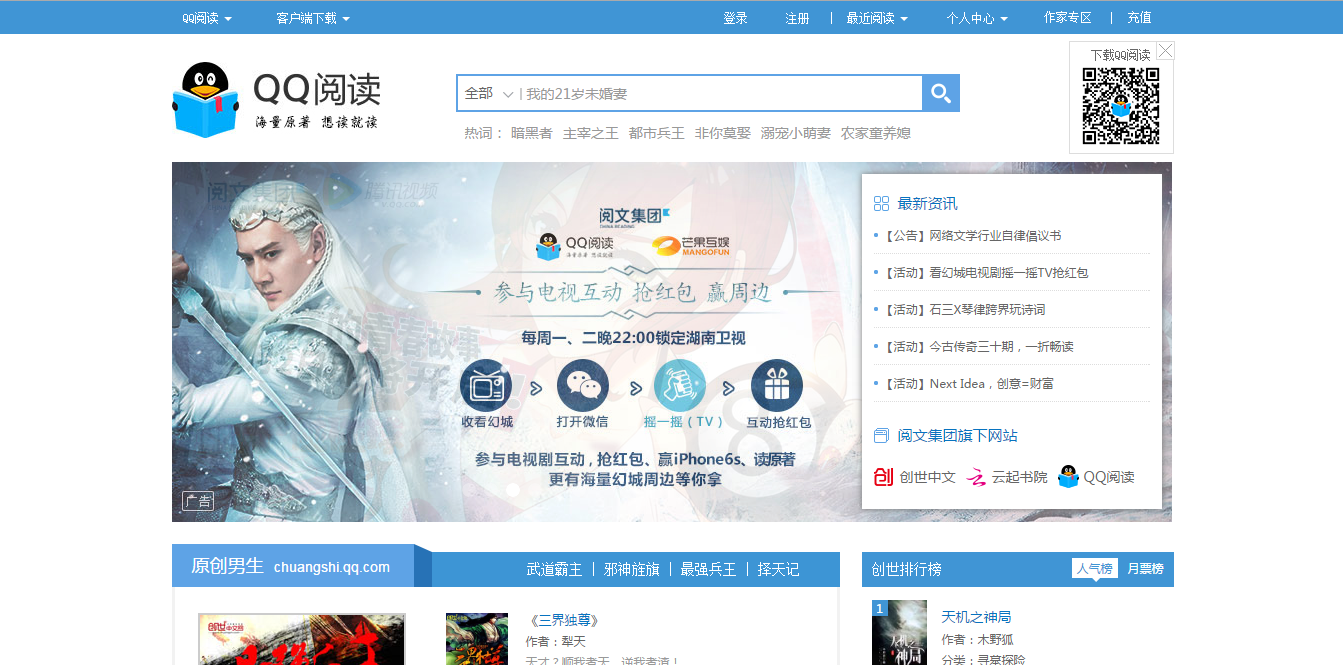Click the 下载QQ阅读 QR code image
This screenshot has height=665, width=1343.
click(x=1121, y=106)
